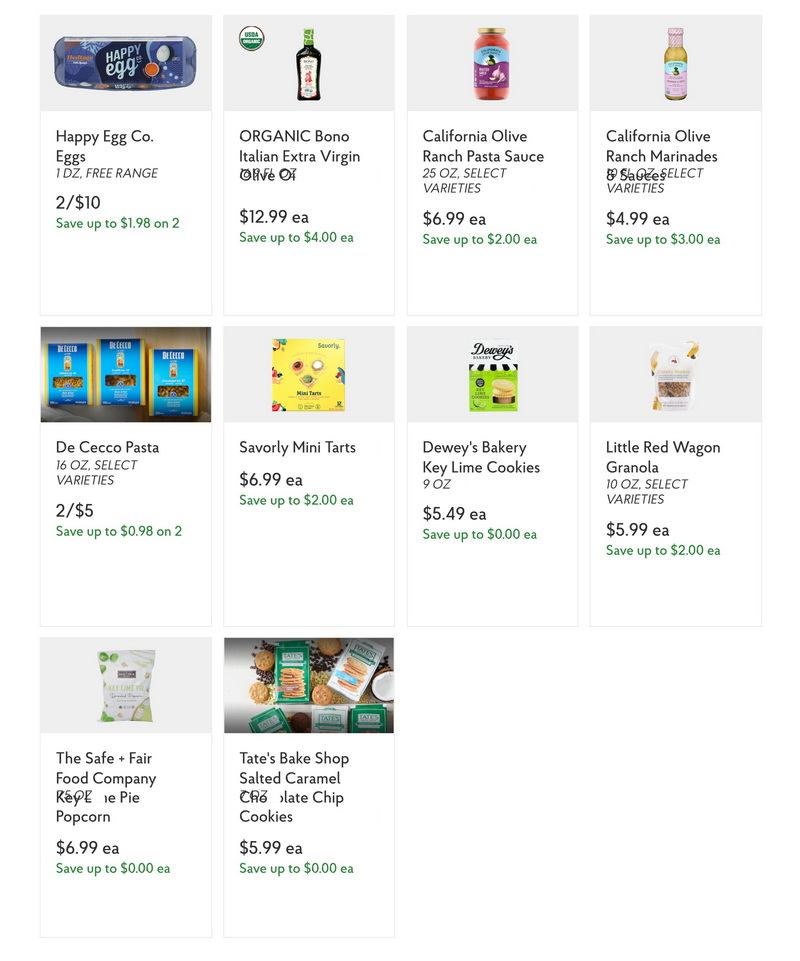The width and height of the screenshot is (800, 961).
Task: Click the USDA Organic badge icon
Action: 251,38
